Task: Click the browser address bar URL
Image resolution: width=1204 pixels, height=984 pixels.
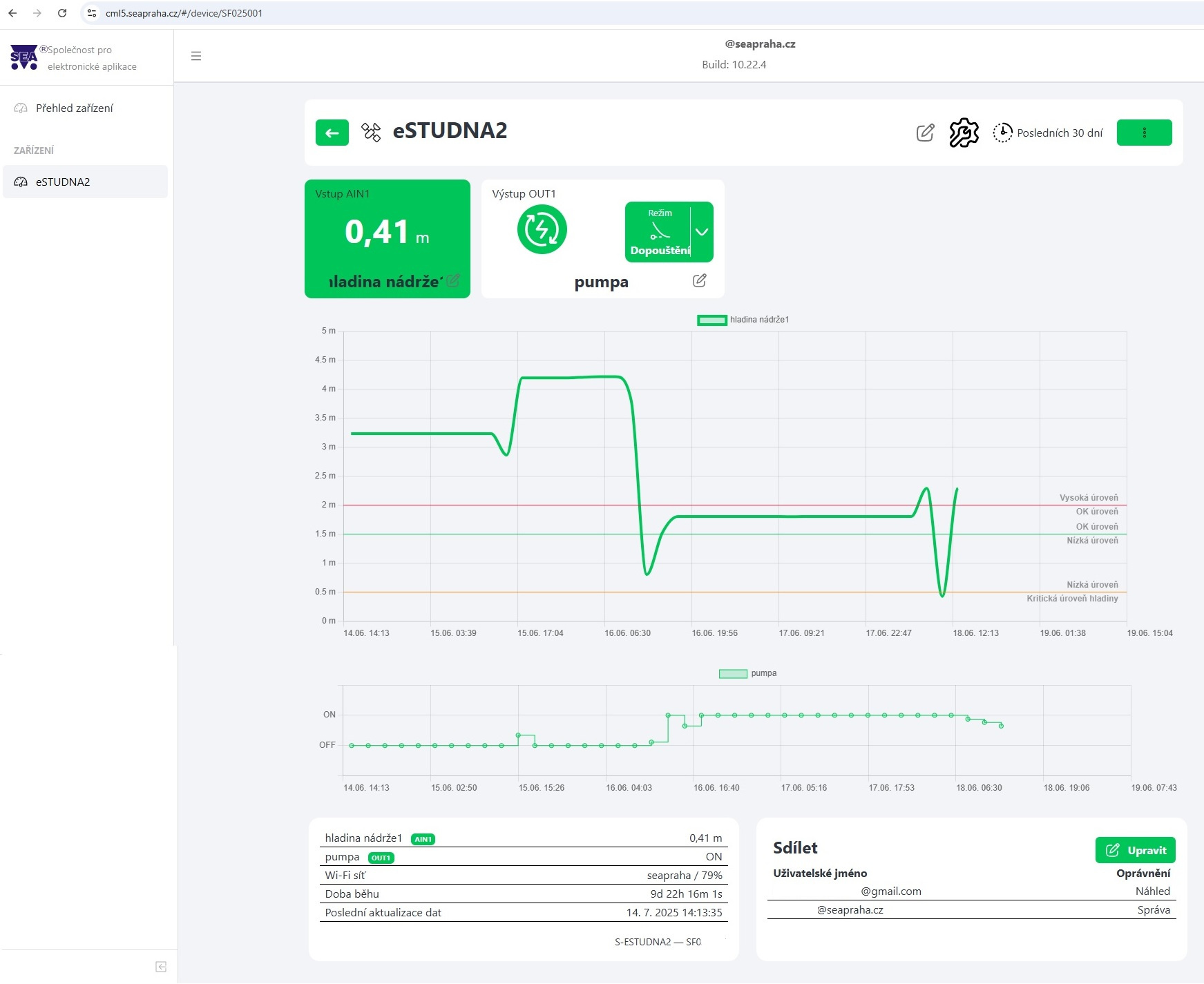Action: click(184, 13)
